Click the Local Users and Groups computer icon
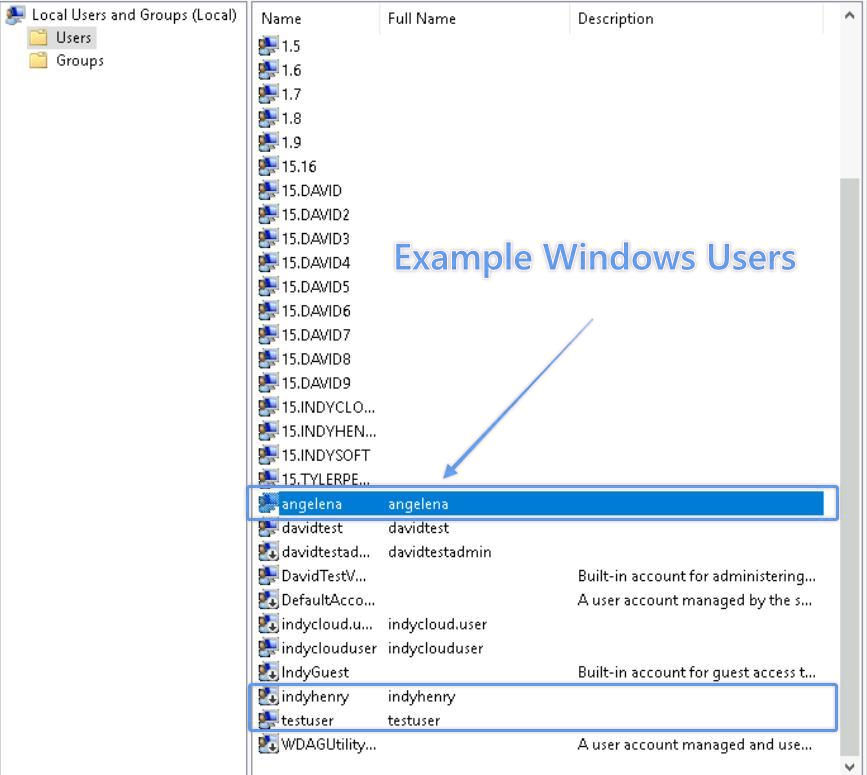The height and width of the screenshot is (775, 867). pos(15,15)
